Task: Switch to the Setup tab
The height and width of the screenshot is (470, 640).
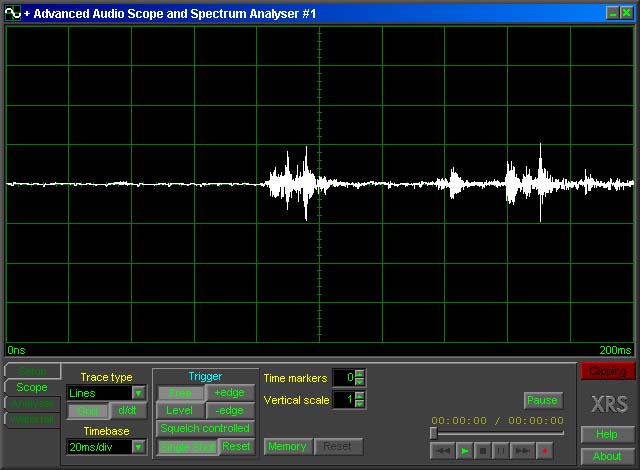Action: pos(33,371)
